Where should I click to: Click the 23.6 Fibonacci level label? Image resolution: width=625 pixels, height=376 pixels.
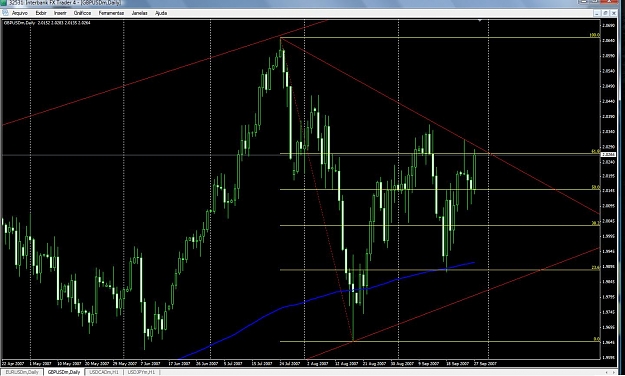(x=596, y=268)
